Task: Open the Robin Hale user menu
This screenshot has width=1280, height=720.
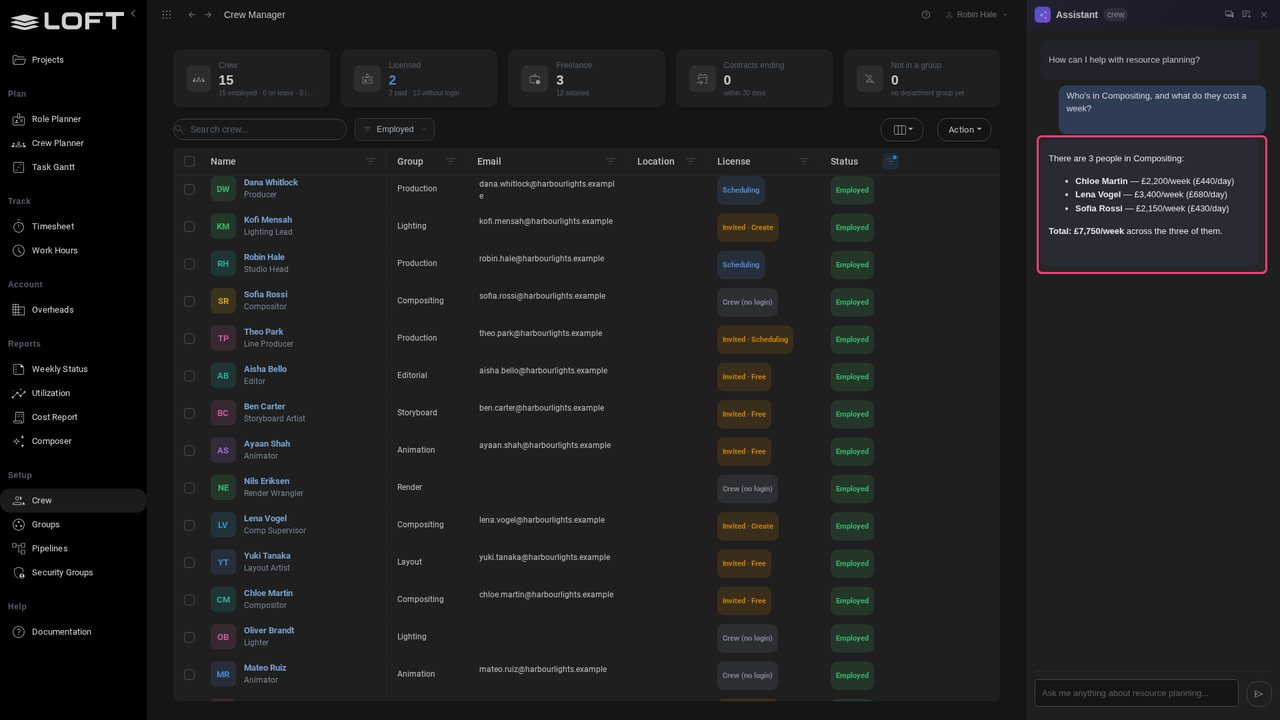Action: coord(976,15)
